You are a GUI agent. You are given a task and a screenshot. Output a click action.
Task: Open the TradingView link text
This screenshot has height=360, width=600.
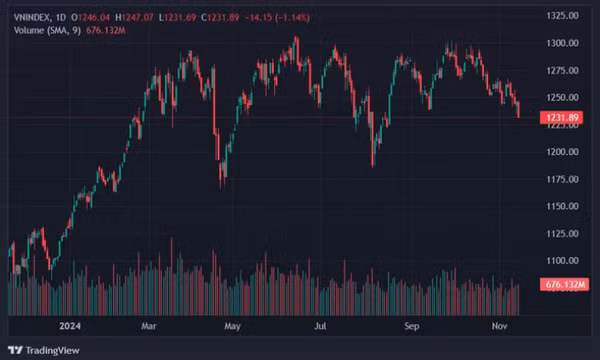(52, 350)
